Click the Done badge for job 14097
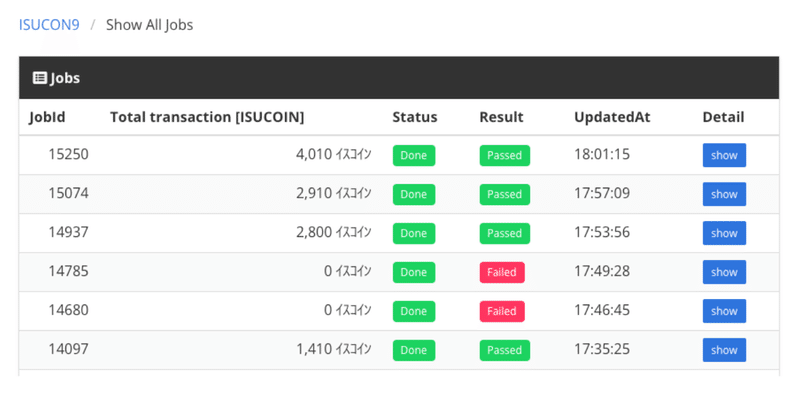Image resolution: width=800 pixels, height=419 pixels. [414, 350]
